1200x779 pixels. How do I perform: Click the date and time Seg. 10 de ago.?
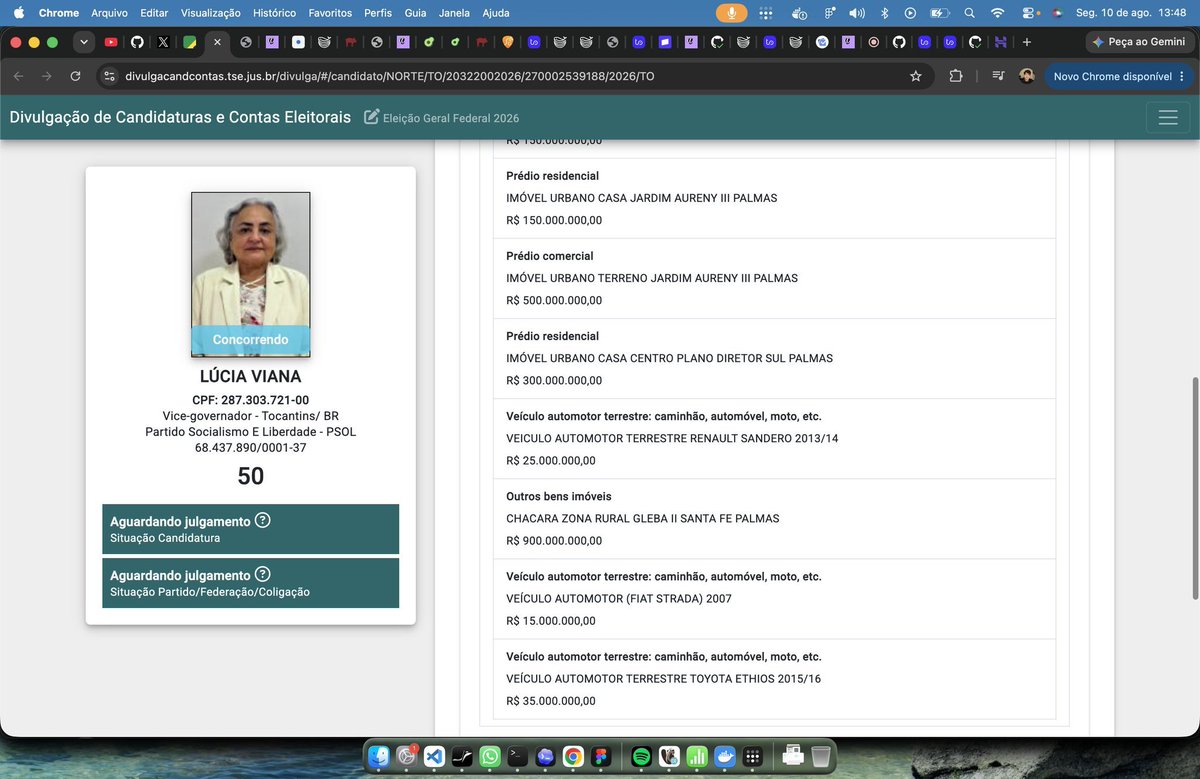1129,13
